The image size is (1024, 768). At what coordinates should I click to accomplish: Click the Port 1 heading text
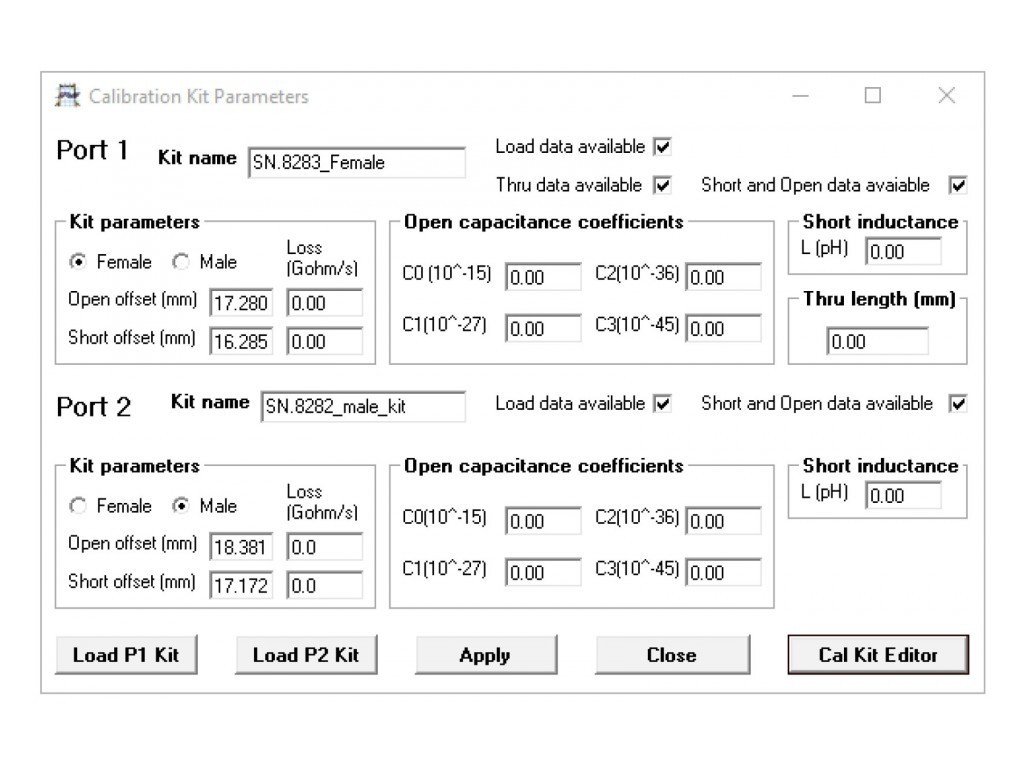coord(92,150)
